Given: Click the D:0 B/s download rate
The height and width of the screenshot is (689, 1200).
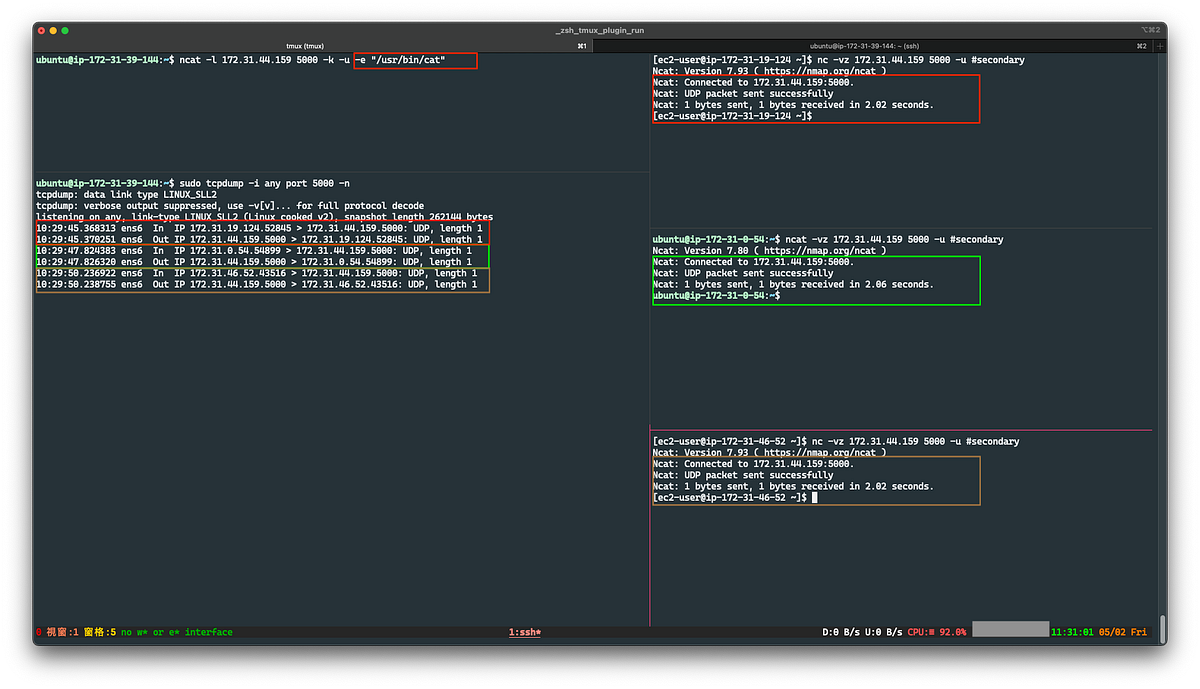Looking at the screenshot, I should coord(840,632).
